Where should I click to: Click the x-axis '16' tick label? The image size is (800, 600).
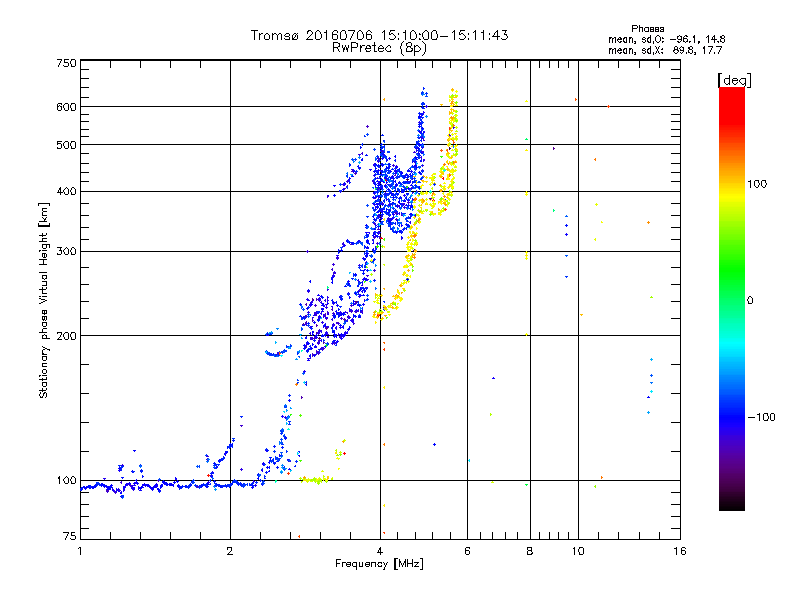pyautogui.click(x=680, y=551)
